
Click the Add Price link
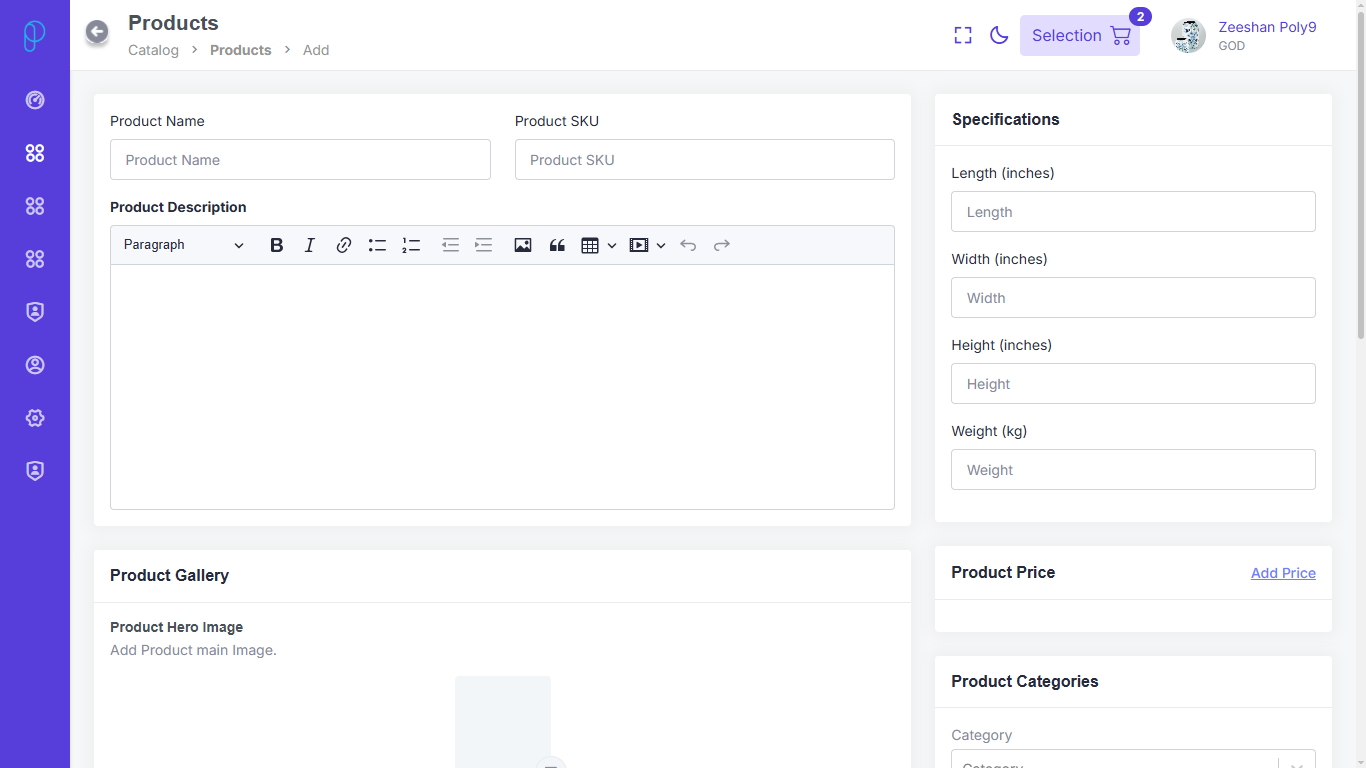tap(1283, 573)
